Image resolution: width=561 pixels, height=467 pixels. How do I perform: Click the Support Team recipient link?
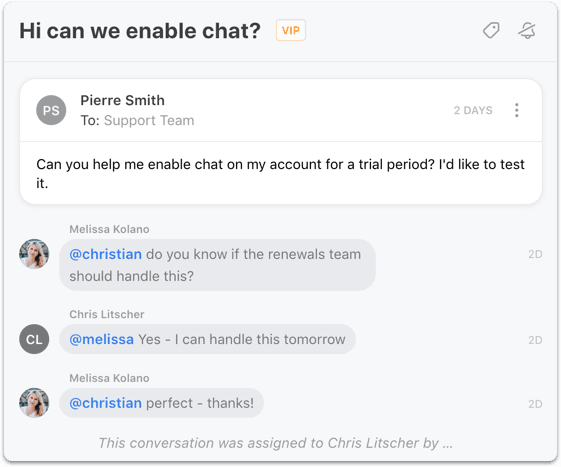click(x=149, y=121)
